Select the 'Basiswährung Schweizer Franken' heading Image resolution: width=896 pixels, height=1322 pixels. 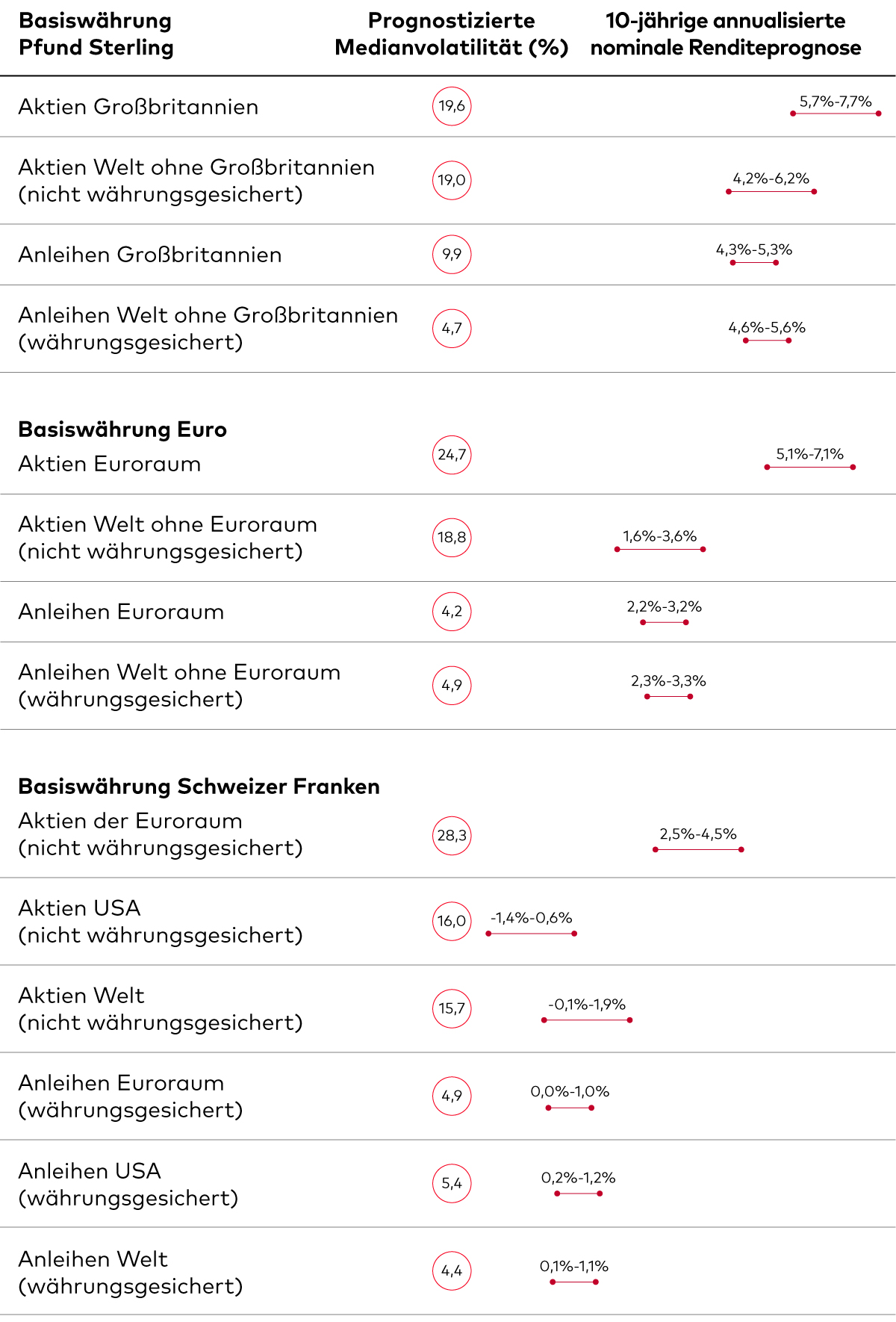point(199,786)
